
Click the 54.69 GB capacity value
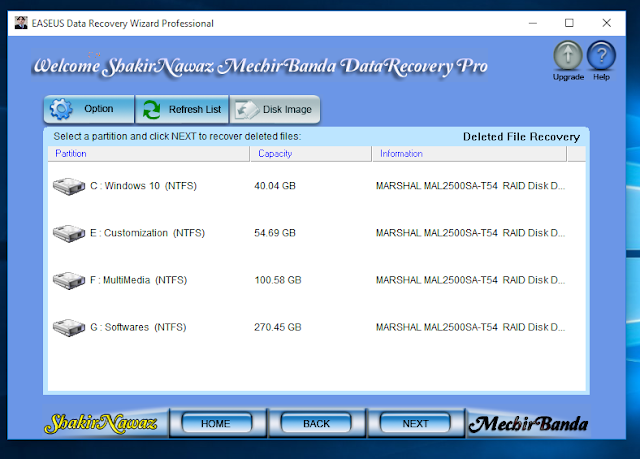click(275, 233)
